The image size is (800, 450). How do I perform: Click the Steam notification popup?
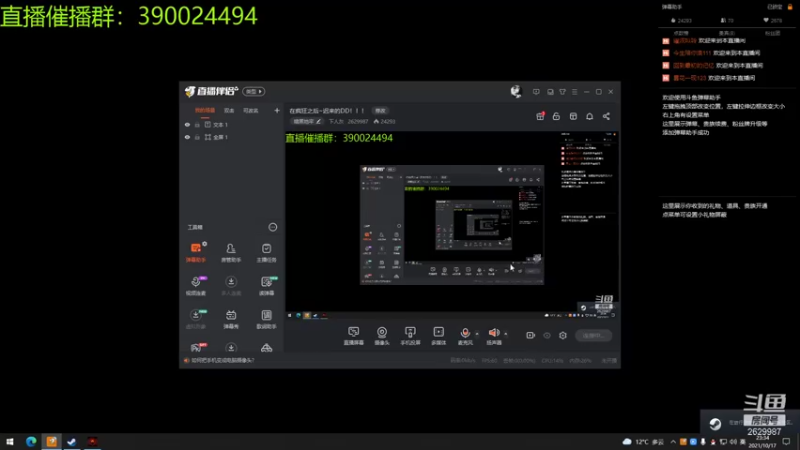[749, 421]
